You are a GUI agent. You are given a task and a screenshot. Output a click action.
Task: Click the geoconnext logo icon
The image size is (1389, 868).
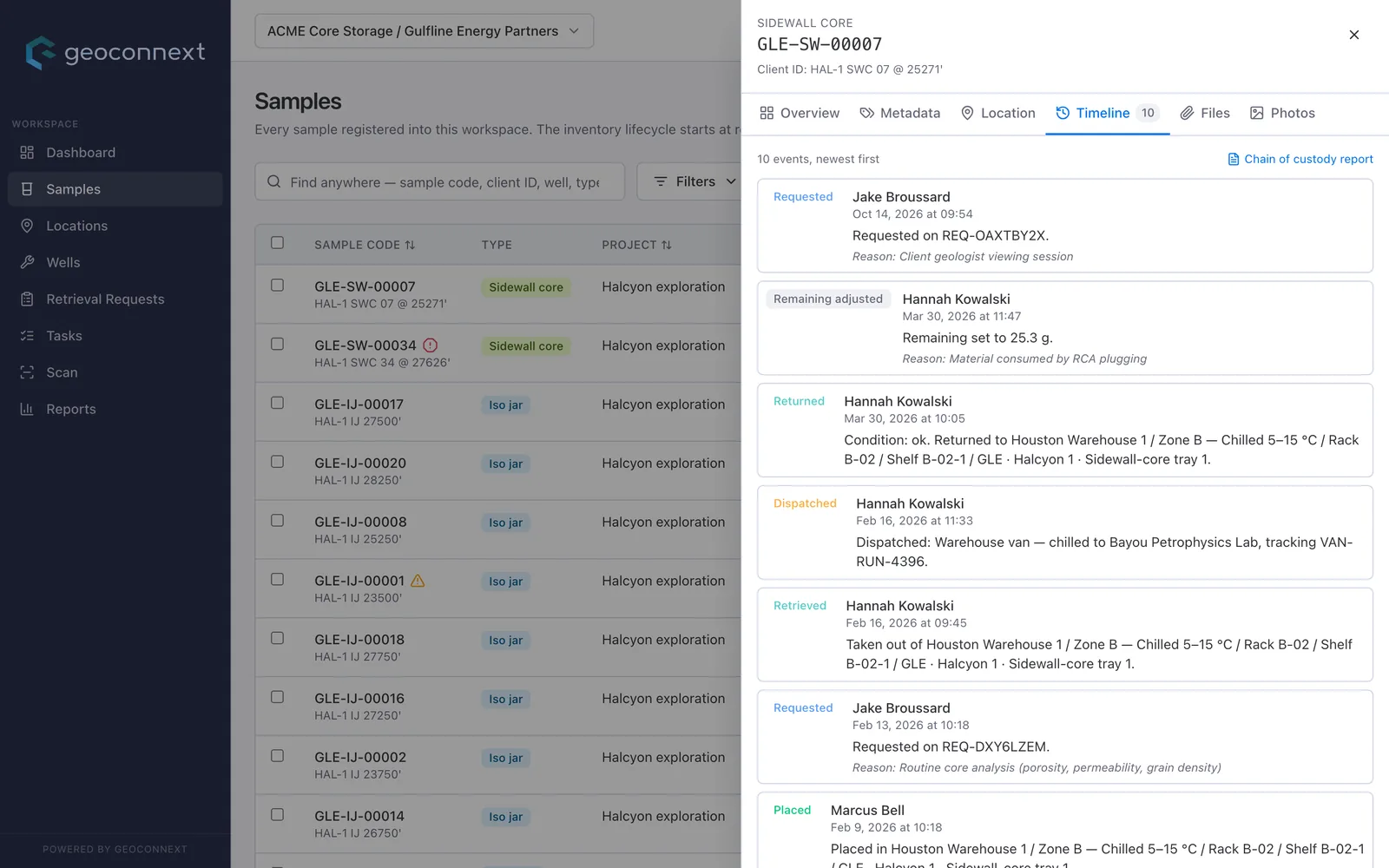tap(40, 53)
